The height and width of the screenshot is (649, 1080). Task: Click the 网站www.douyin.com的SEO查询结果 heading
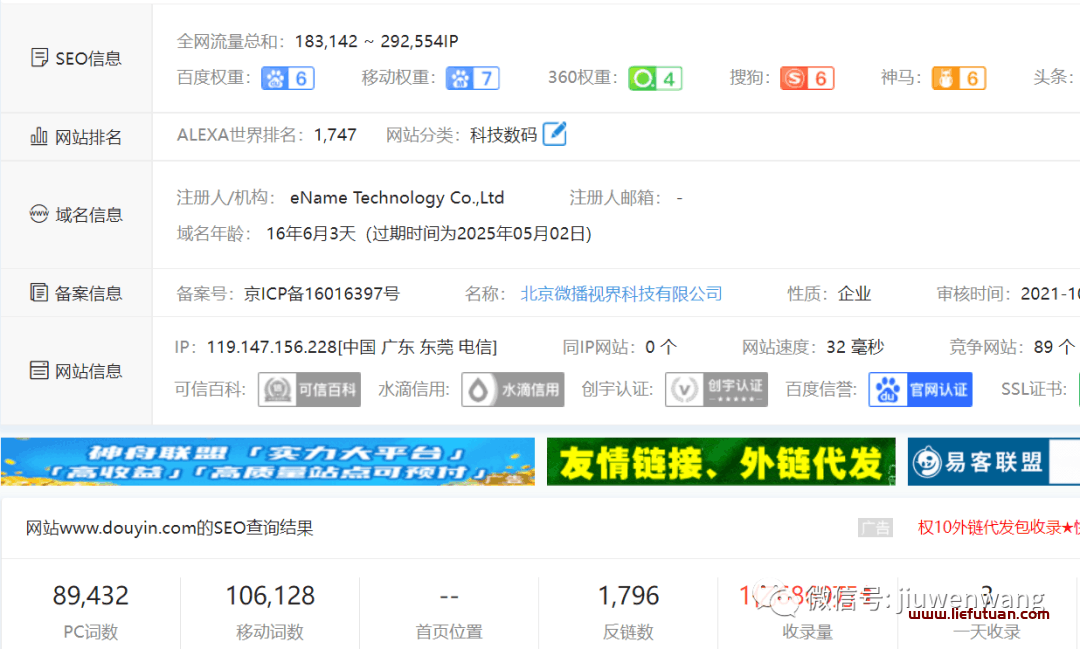(169, 528)
